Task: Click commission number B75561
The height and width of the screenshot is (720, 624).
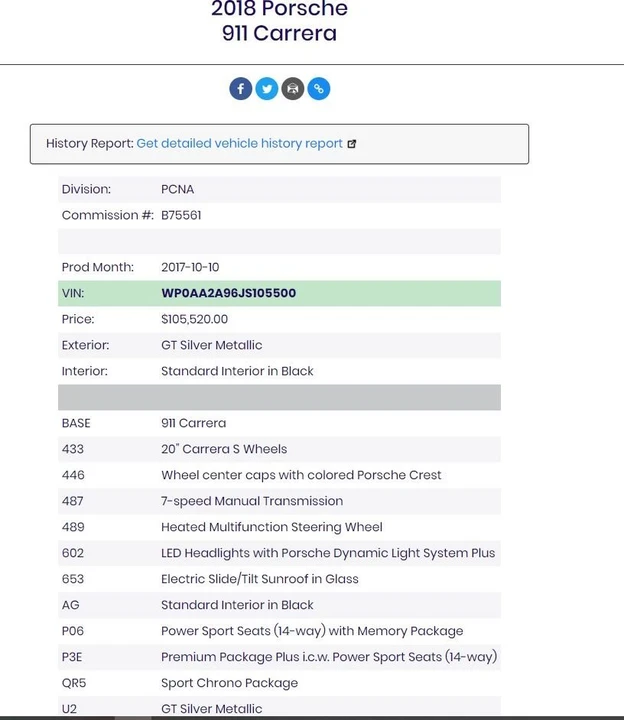Action: tap(181, 215)
